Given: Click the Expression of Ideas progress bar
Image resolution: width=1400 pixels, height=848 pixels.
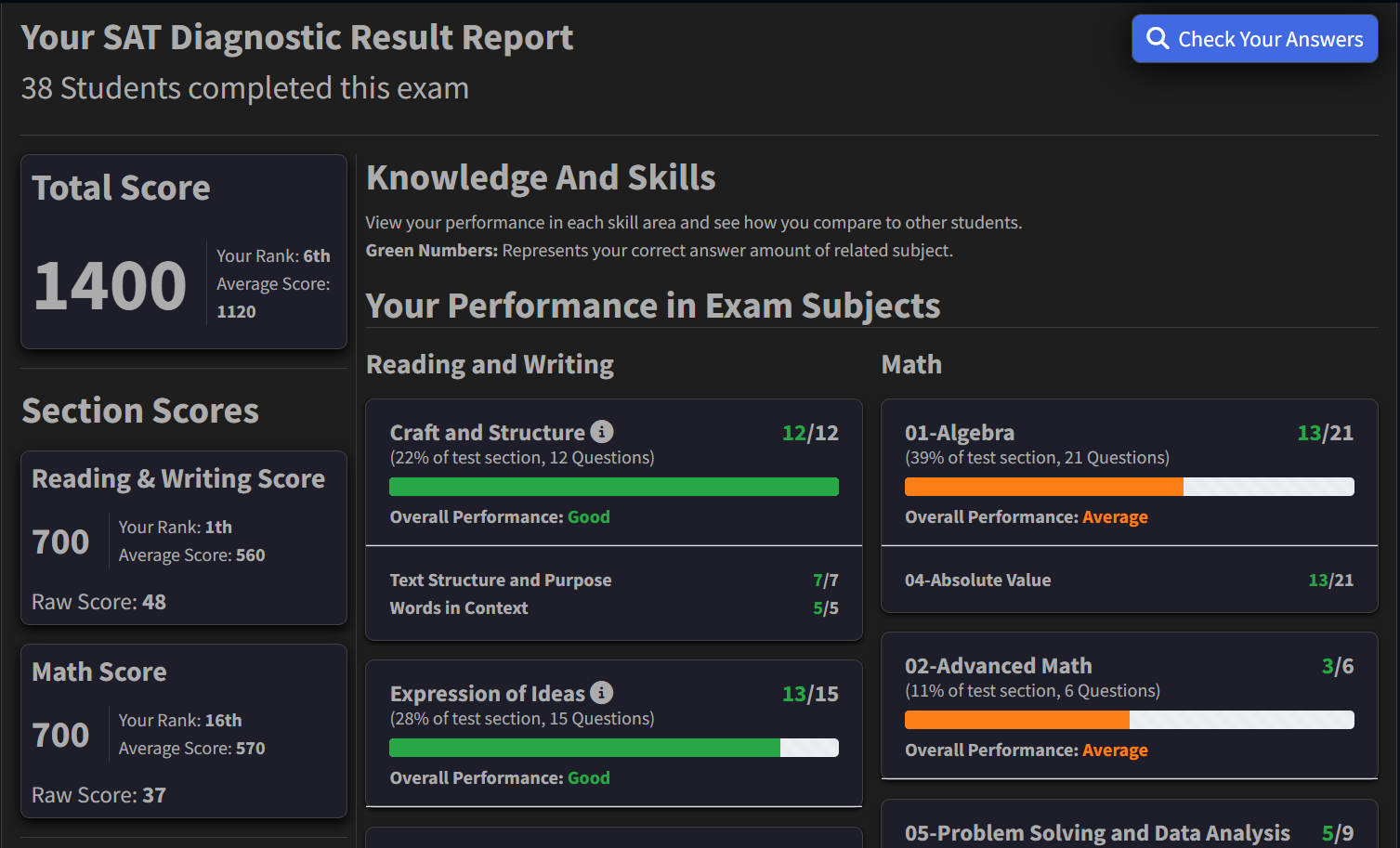Looking at the screenshot, I should coord(613,748).
